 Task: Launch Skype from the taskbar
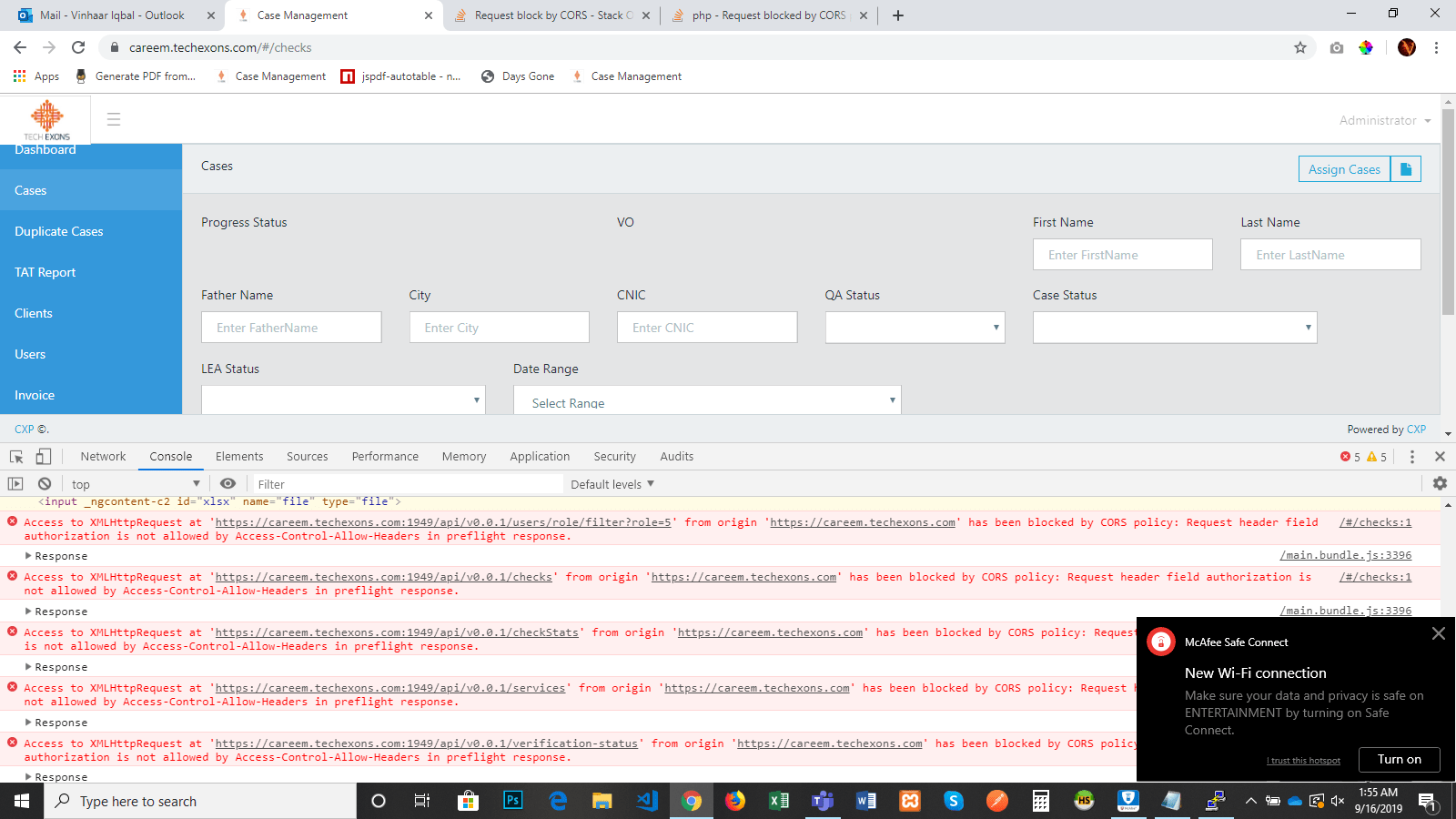[953, 801]
